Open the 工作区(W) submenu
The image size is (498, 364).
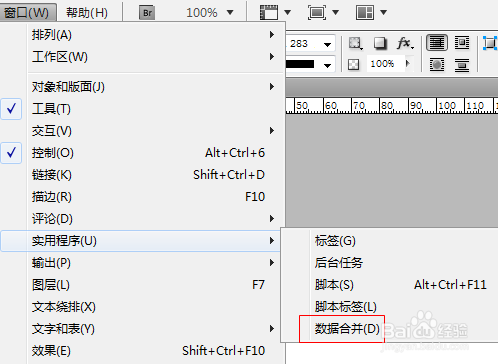154,57
